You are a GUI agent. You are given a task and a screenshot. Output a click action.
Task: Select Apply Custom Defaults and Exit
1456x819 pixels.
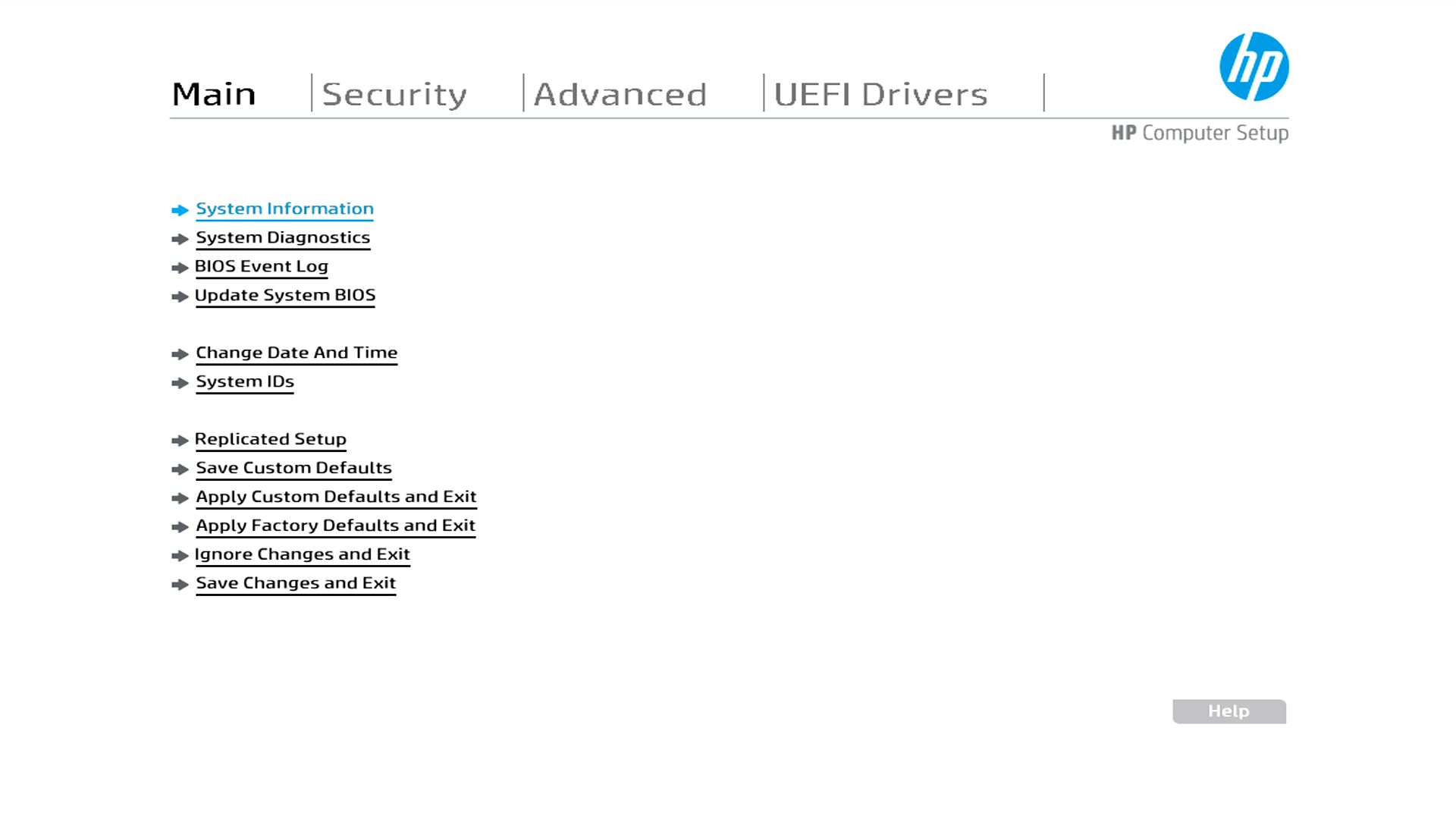tap(336, 497)
